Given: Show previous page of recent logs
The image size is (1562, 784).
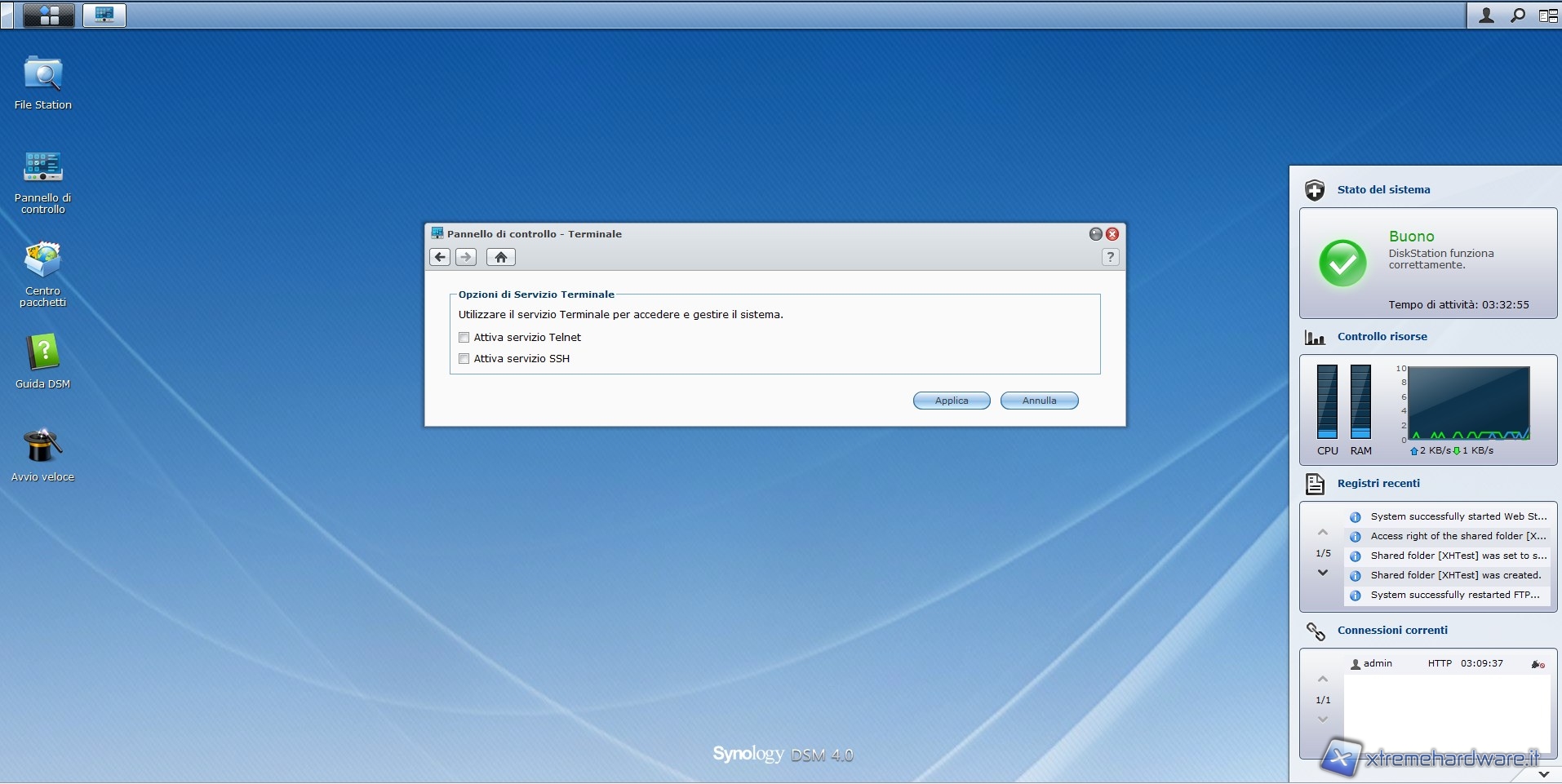Looking at the screenshot, I should point(1323,533).
